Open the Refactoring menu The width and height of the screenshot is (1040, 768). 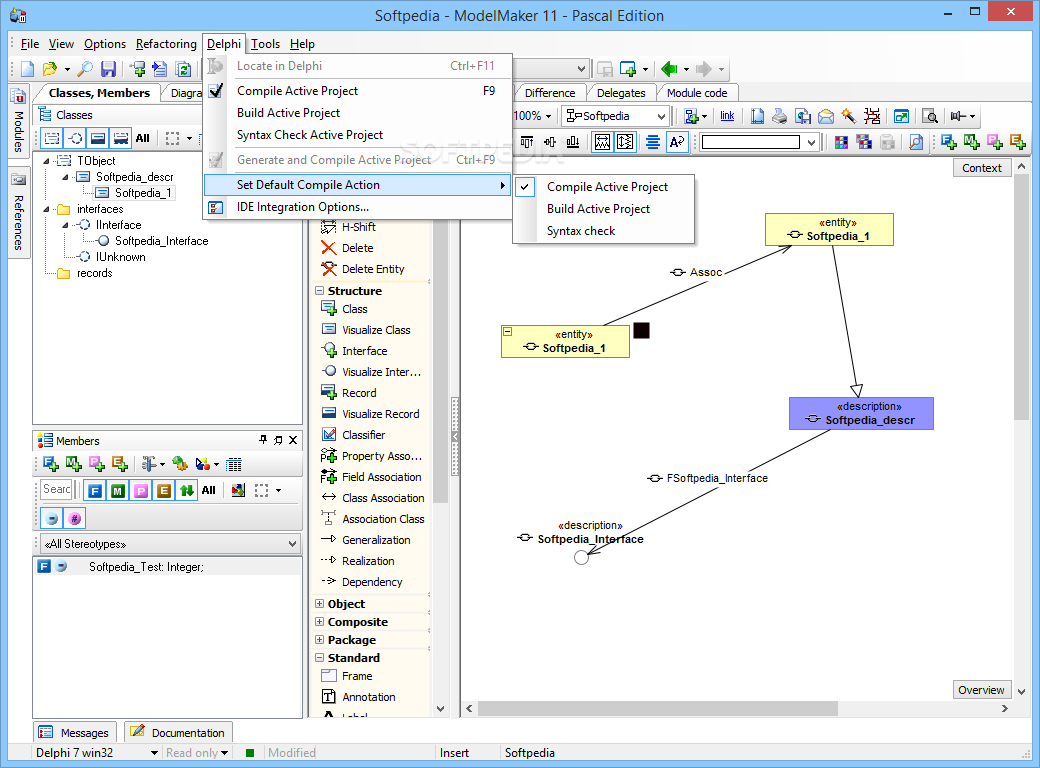166,44
